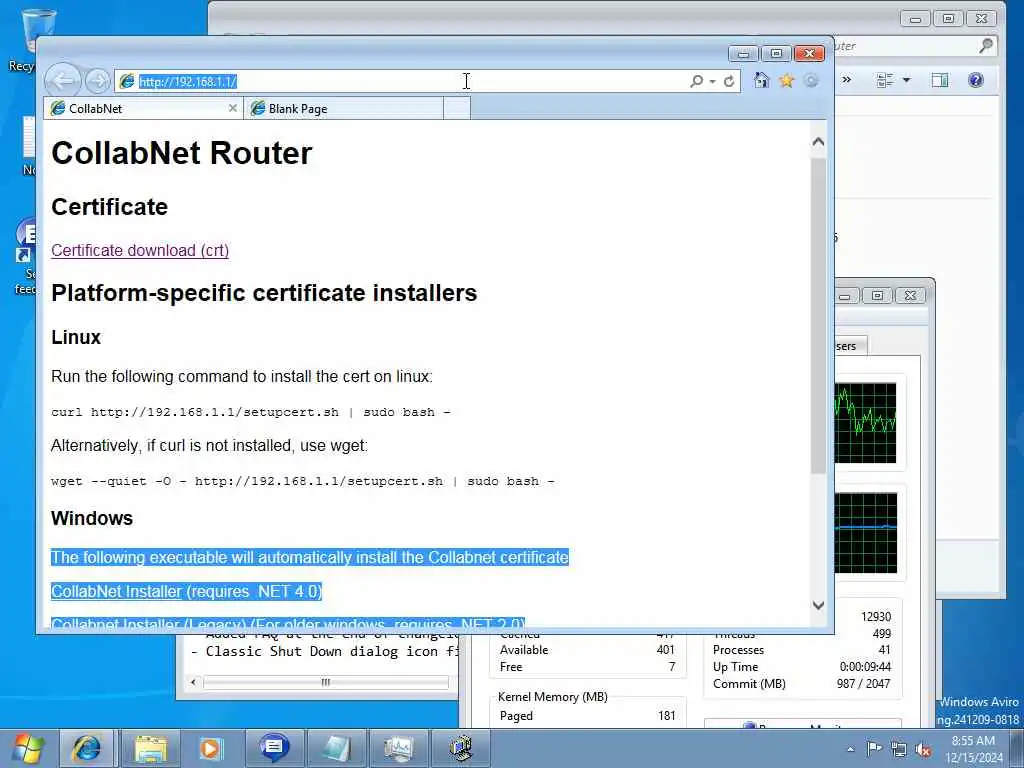Click the vertical scrollbar thumb of the page
1024x768 pixels.
click(x=818, y=315)
